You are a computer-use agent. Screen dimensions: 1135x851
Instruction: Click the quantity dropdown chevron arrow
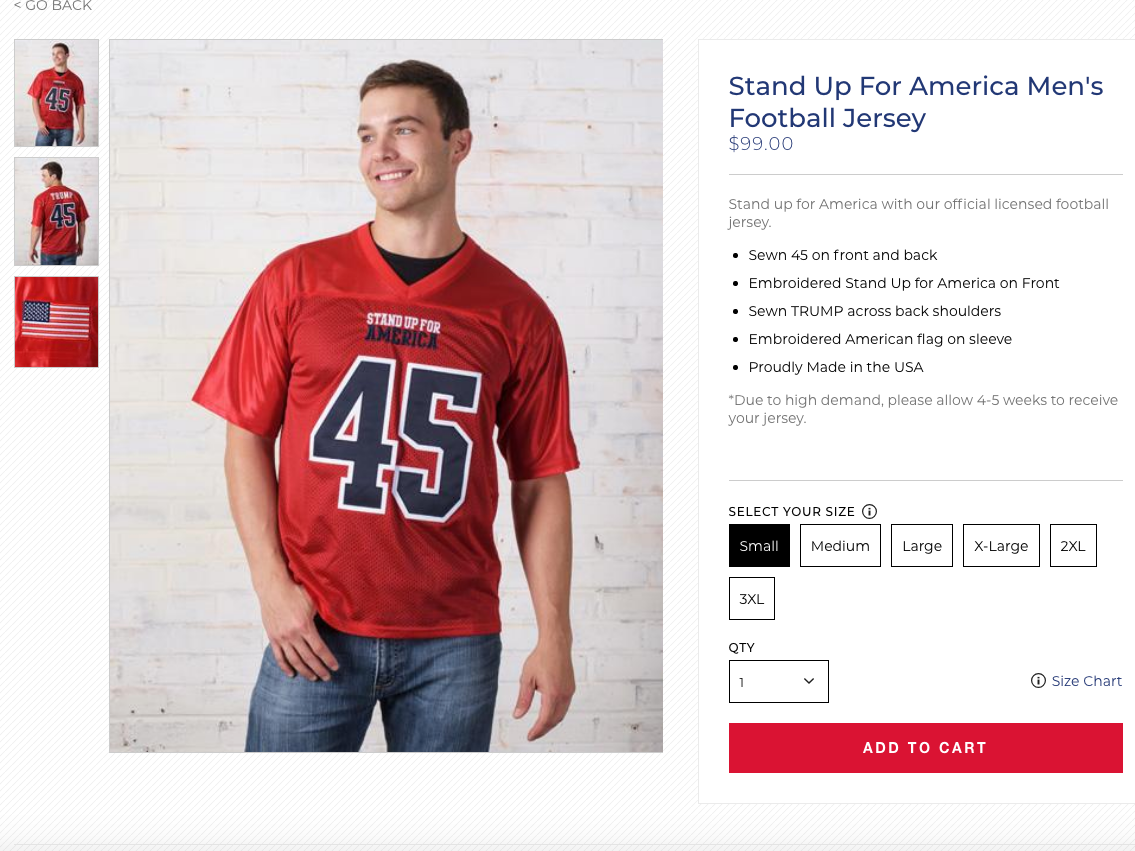pyautogui.click(x=809, y=681)
